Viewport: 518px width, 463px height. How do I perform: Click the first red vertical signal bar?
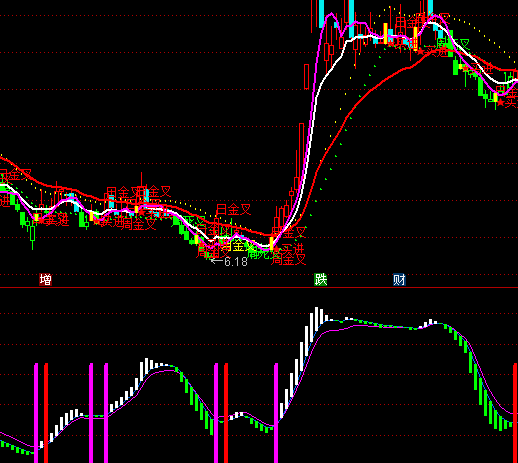[46, 413]
